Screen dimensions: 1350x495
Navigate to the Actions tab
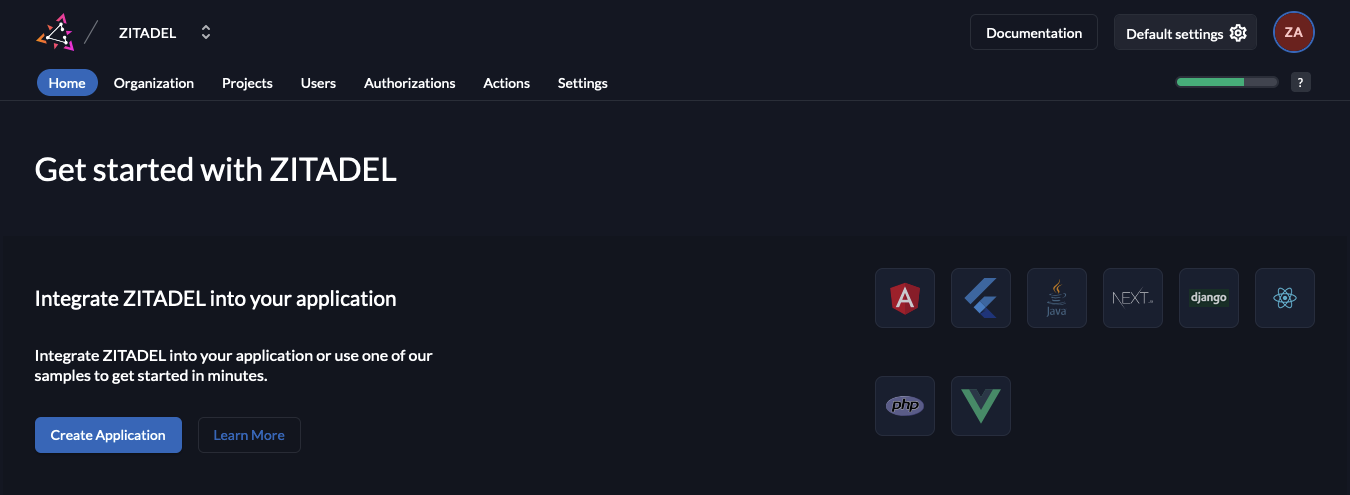click(x=506, y=83)
